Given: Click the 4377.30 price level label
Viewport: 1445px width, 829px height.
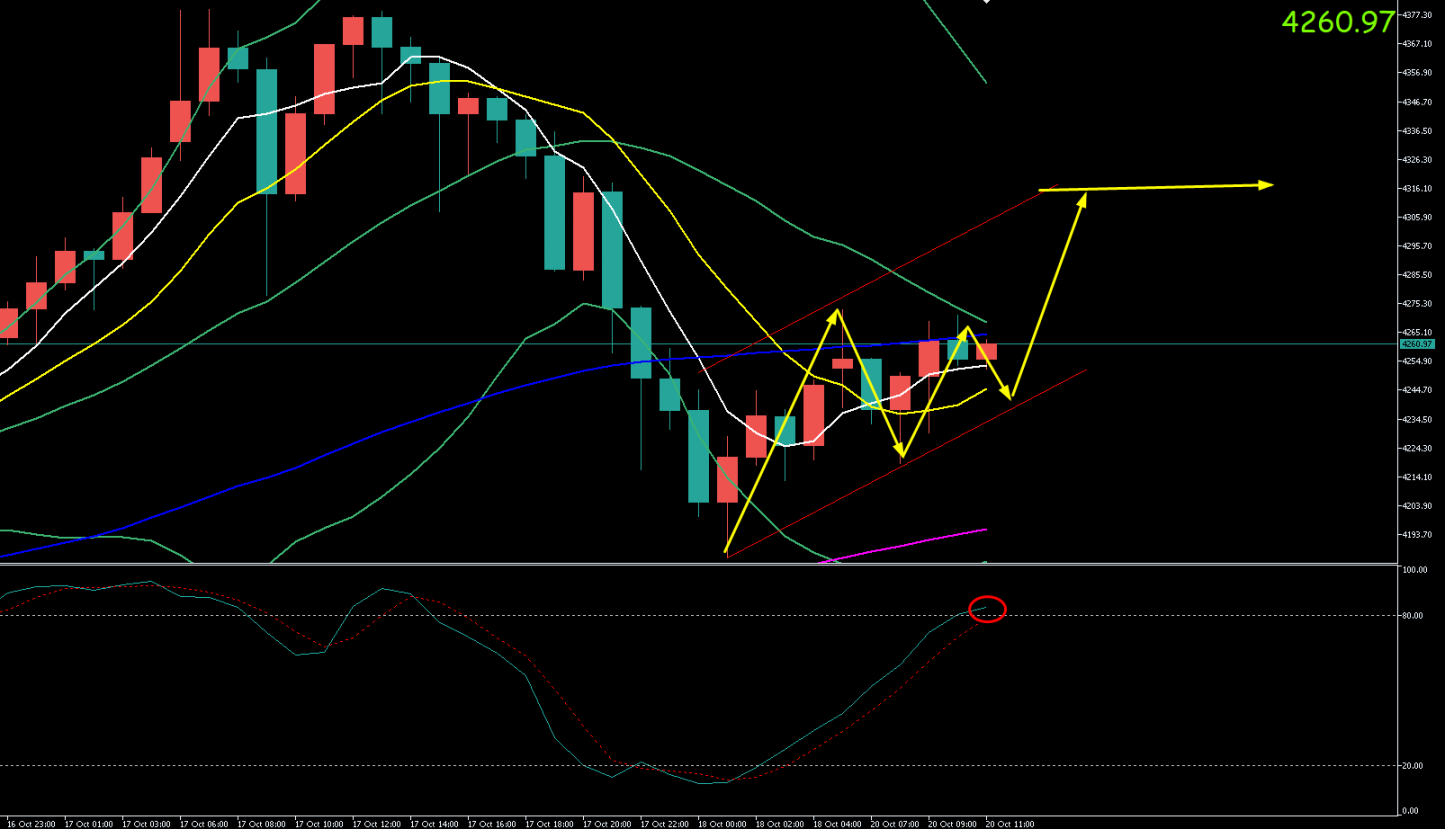Looking at the screenshot, I should (1417, 15).
